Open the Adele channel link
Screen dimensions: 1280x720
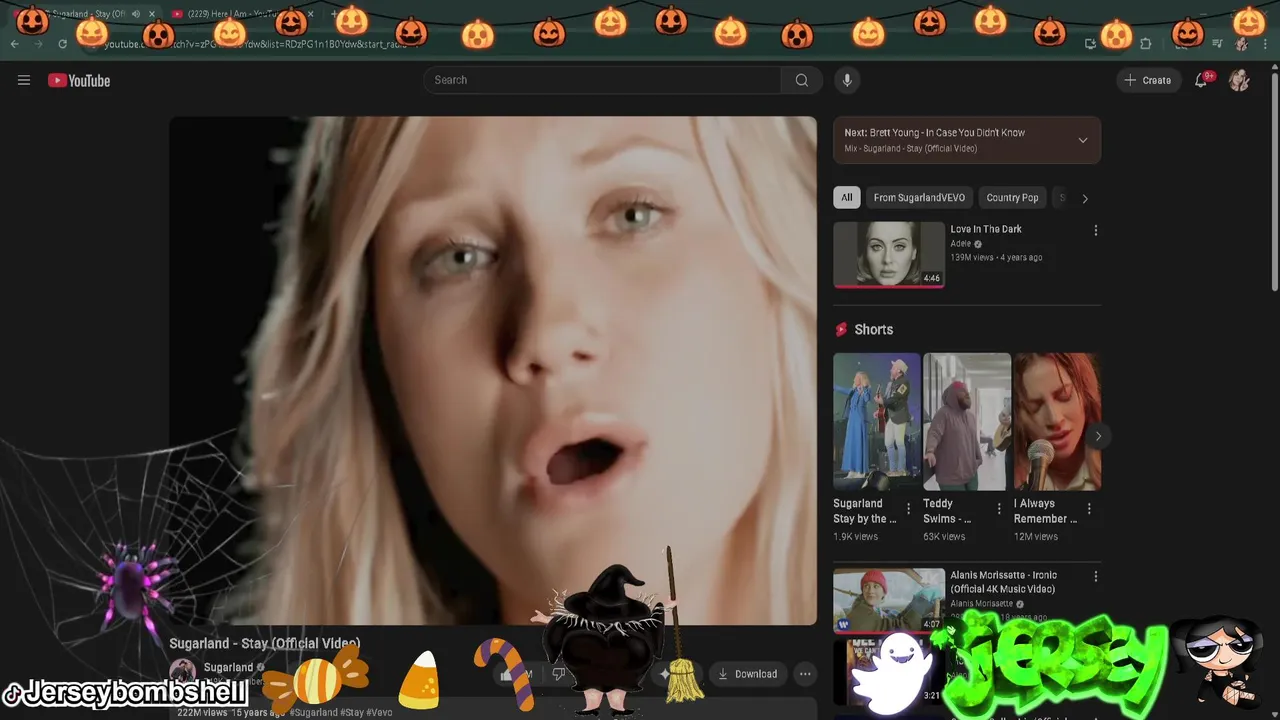coord(961,243)
